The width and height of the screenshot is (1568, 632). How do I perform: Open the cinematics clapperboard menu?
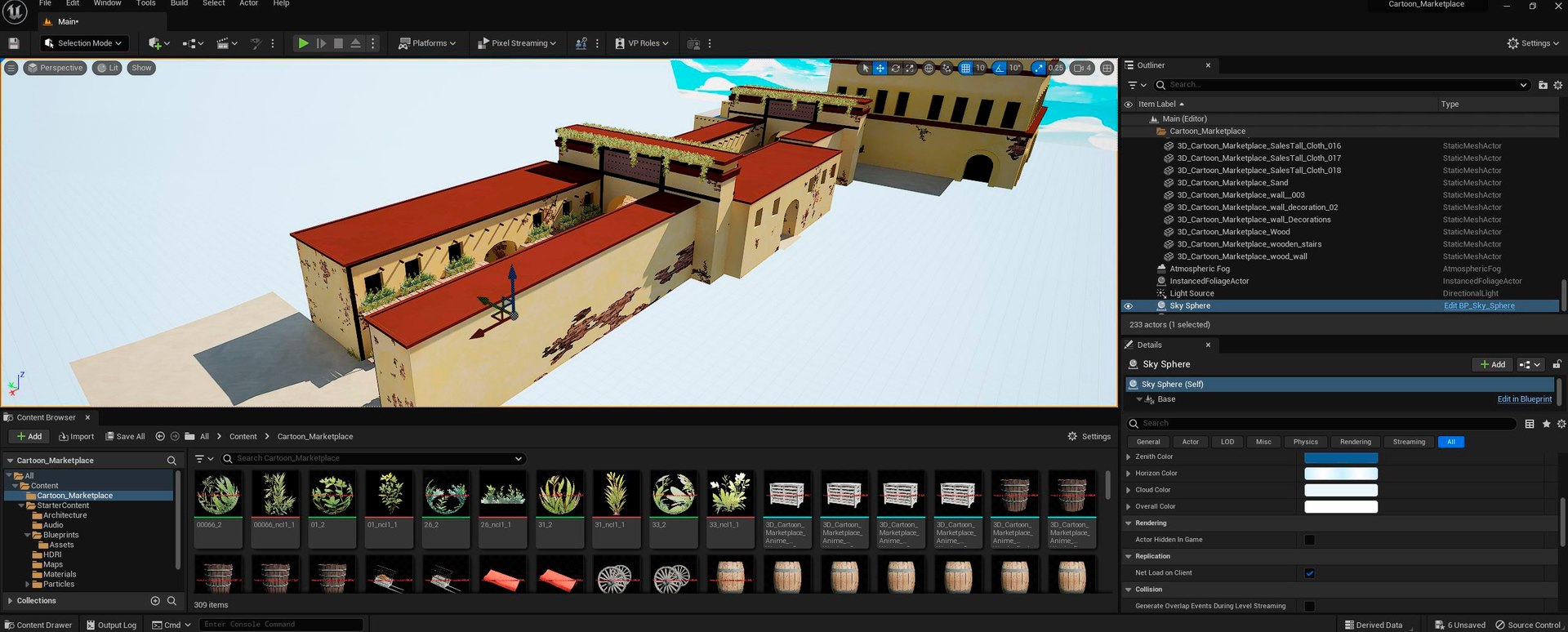click(x=226, y=43)
